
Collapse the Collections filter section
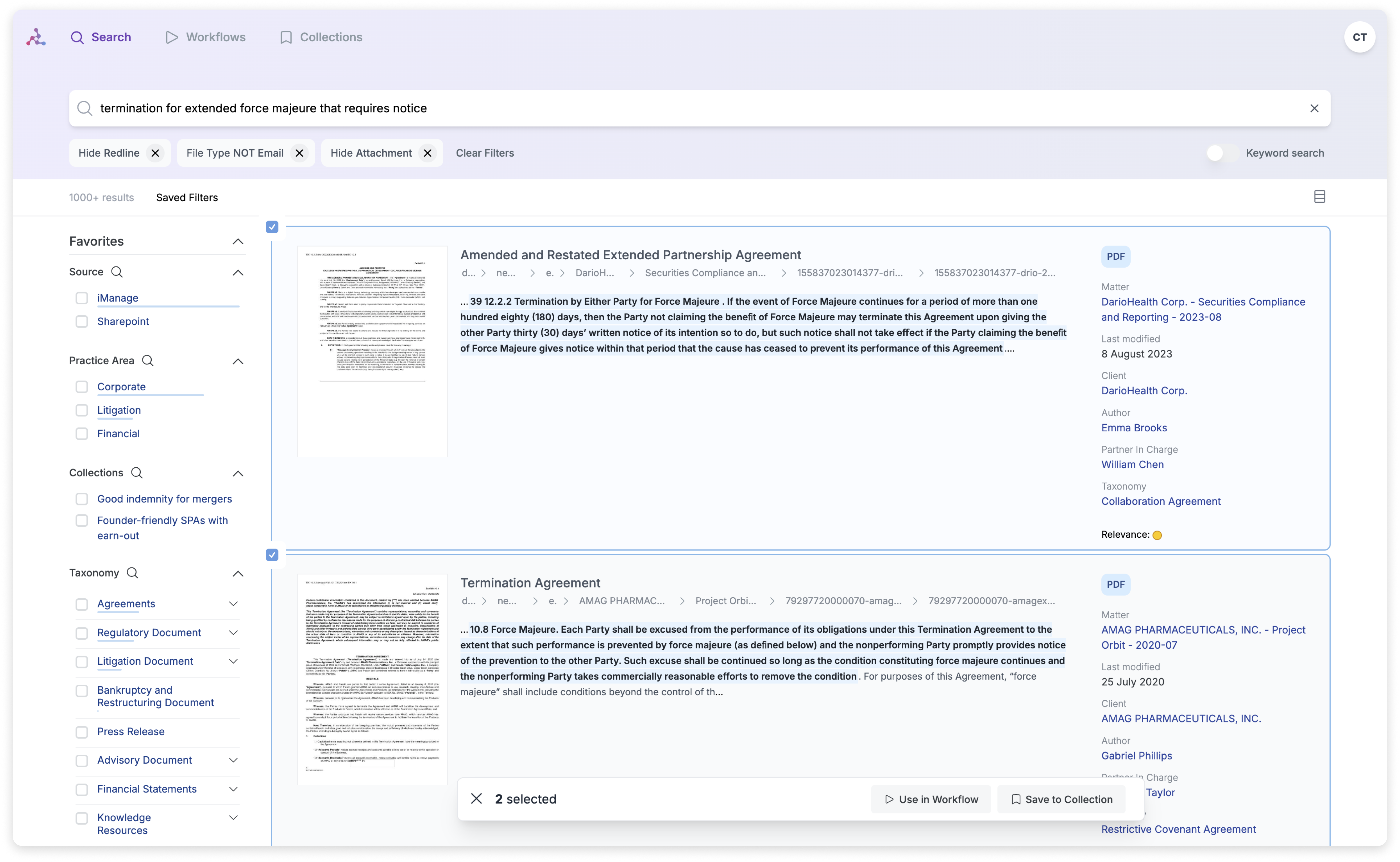(x=238, y=473)
